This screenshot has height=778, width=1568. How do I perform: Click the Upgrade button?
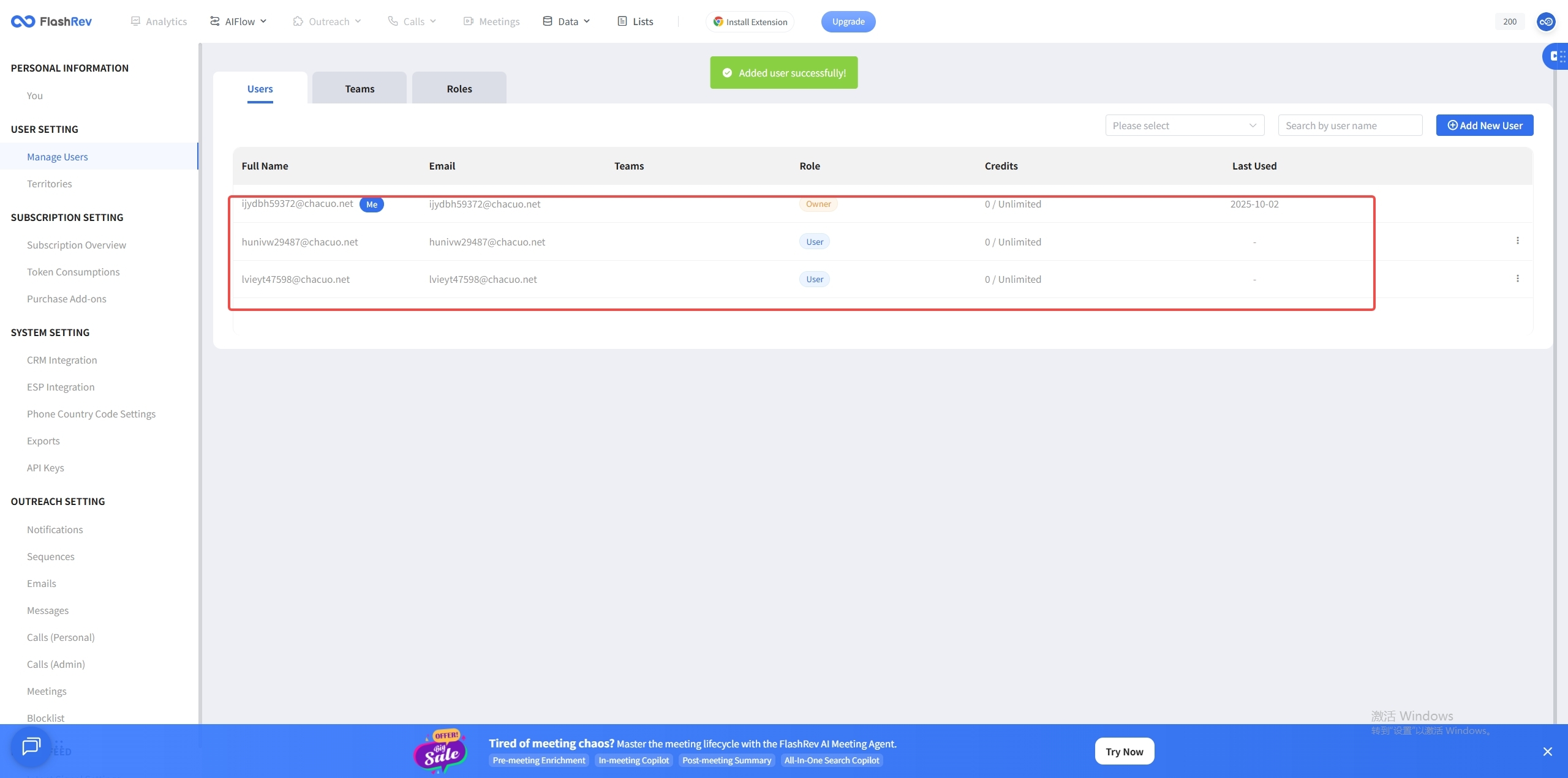[848, 21]
